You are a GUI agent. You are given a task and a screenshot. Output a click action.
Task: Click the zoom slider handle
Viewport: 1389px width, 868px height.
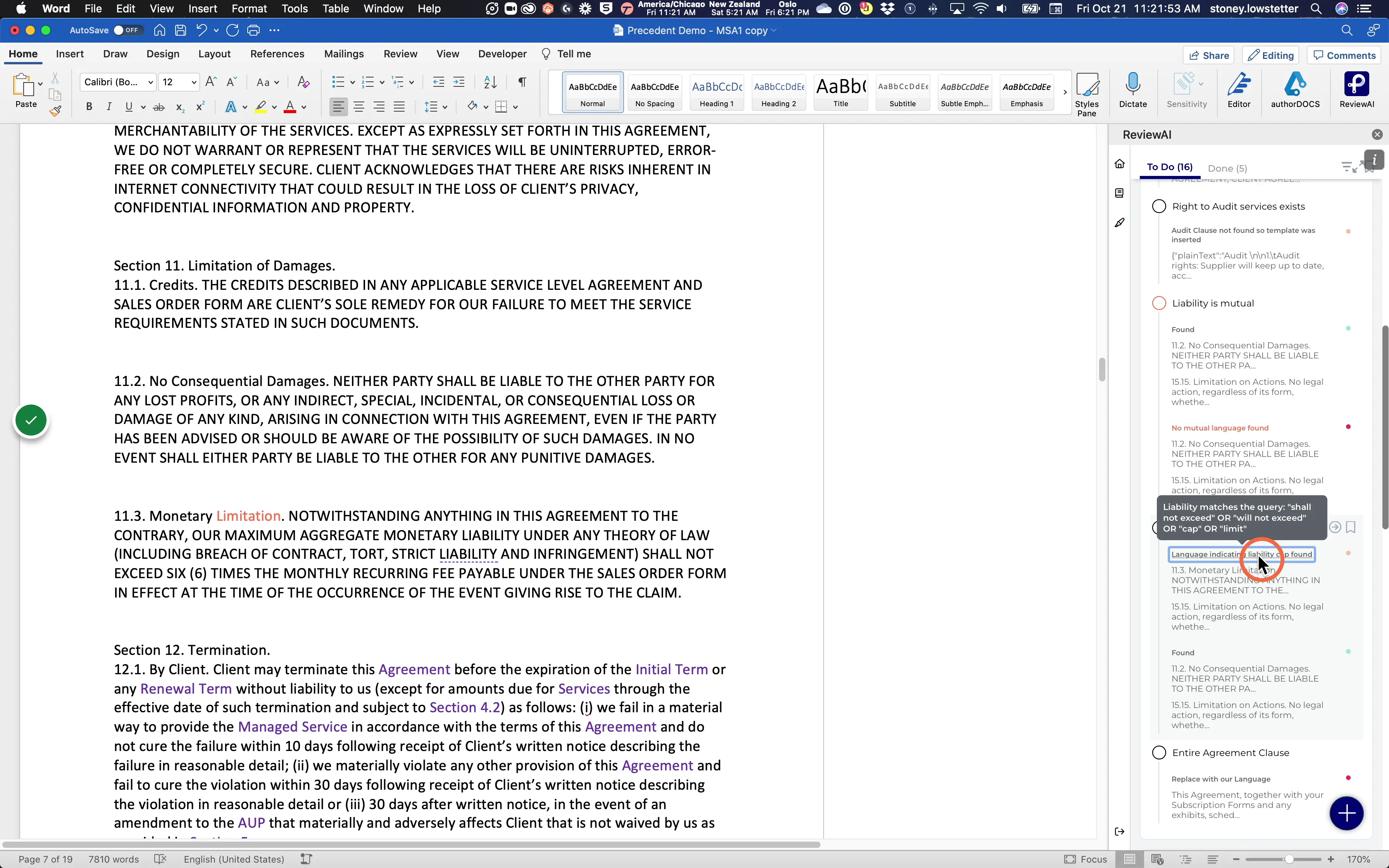tap(1289, 859)
